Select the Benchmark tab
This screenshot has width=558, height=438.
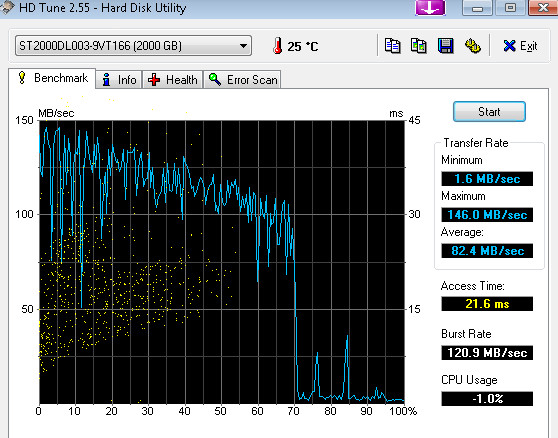coord(52,78)
